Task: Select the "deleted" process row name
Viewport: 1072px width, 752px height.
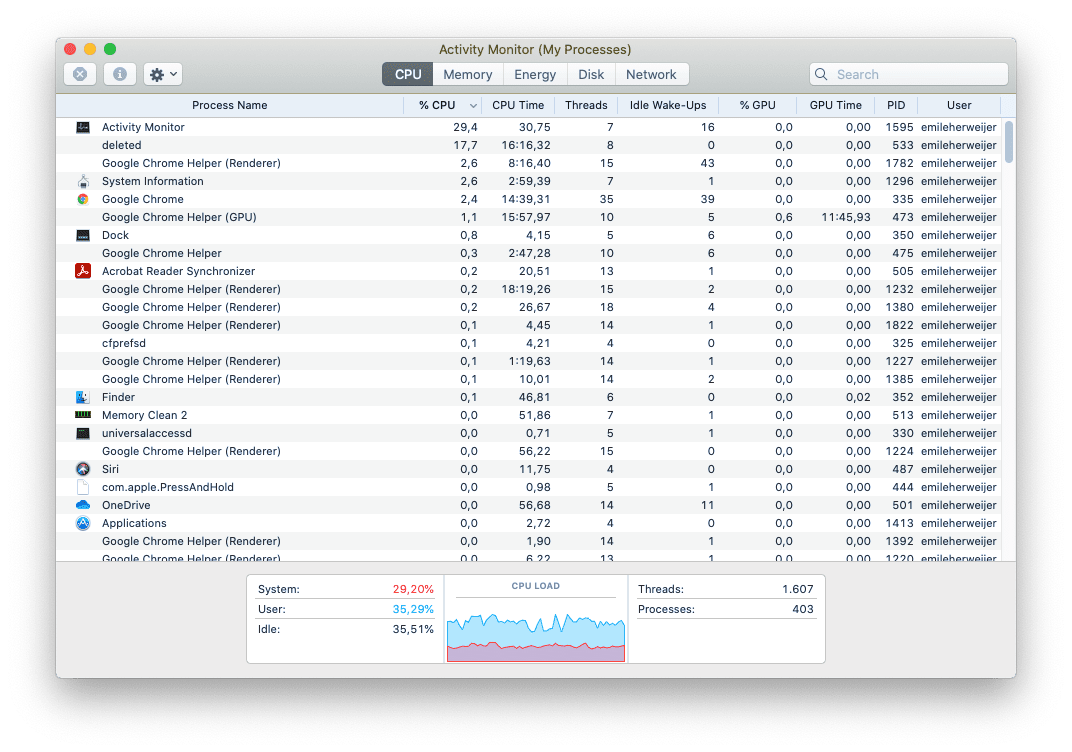Action: coord(122,145)
